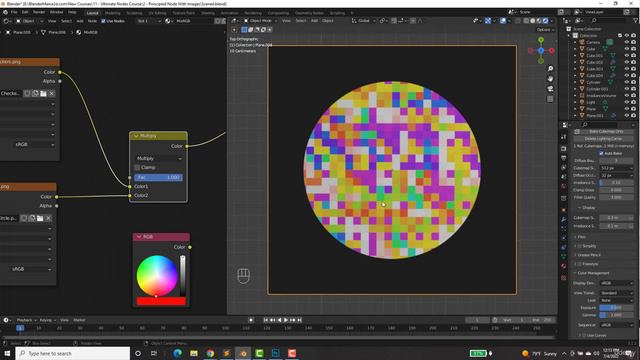Click the Fac 1.000 slider in Multiply node
Image resolution: width=640 pixels, height=360 pixels.
tap(158, 178)
